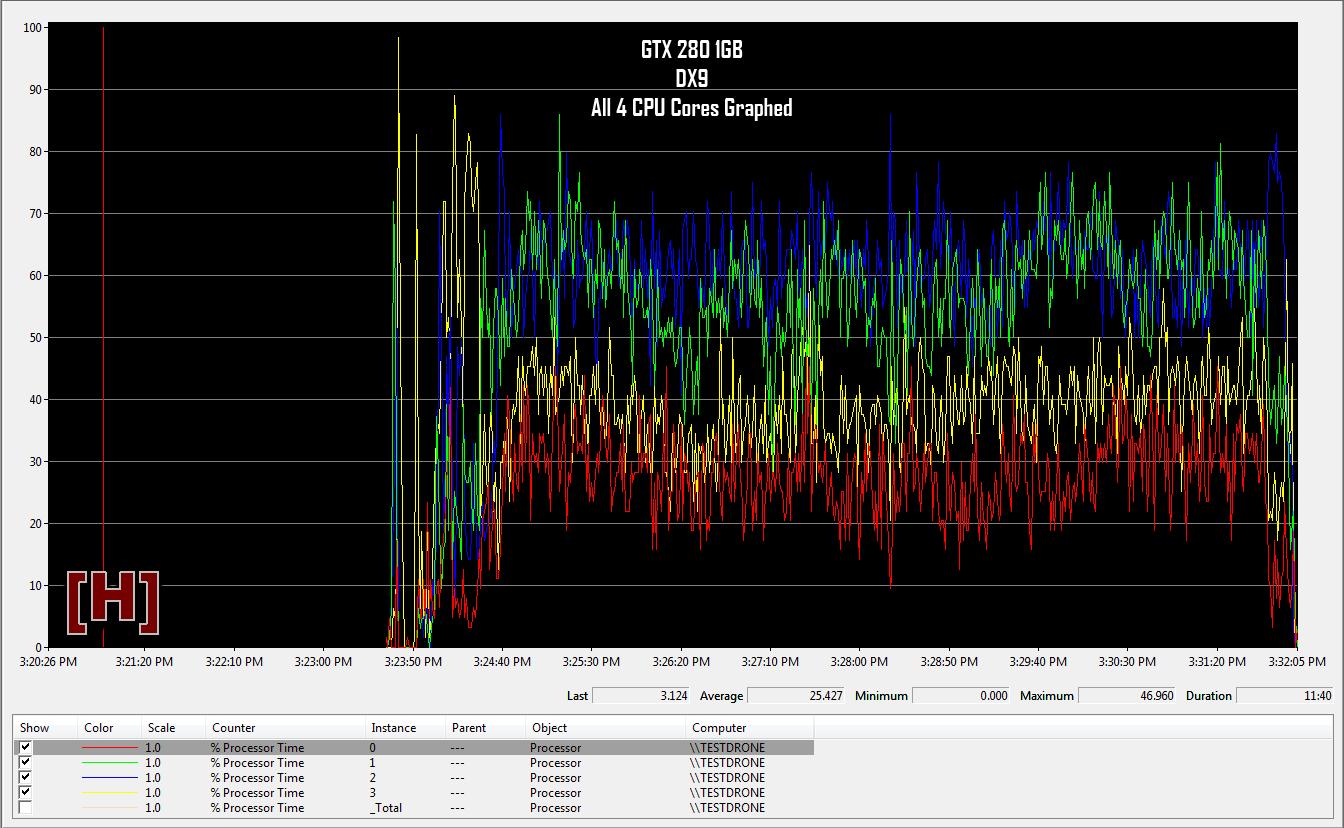Click the _Total instance cell

coord(386,807)
